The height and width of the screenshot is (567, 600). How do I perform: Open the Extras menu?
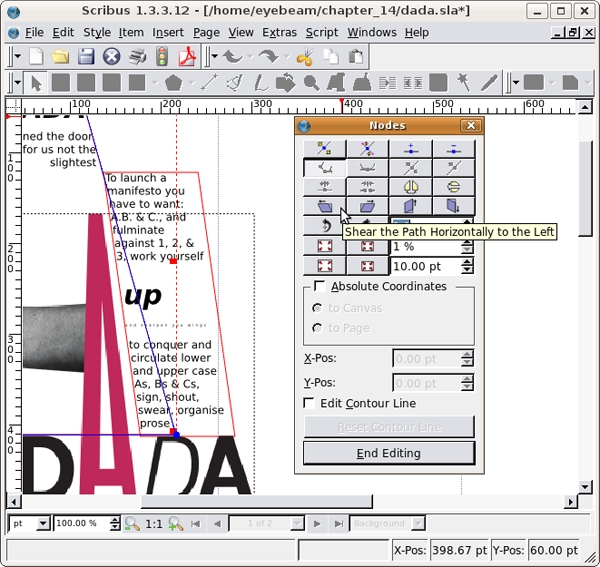[x=279, y=33]
